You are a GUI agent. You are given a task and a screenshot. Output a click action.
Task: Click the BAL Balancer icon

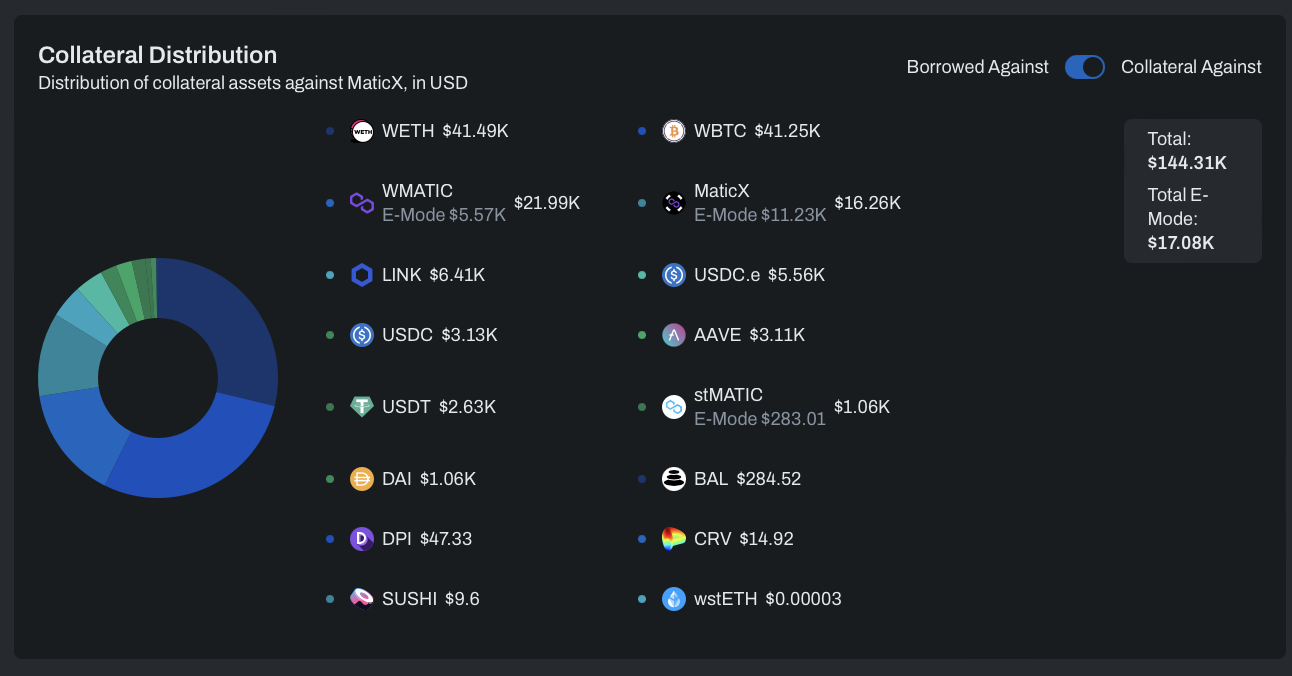tap(674, 479)
